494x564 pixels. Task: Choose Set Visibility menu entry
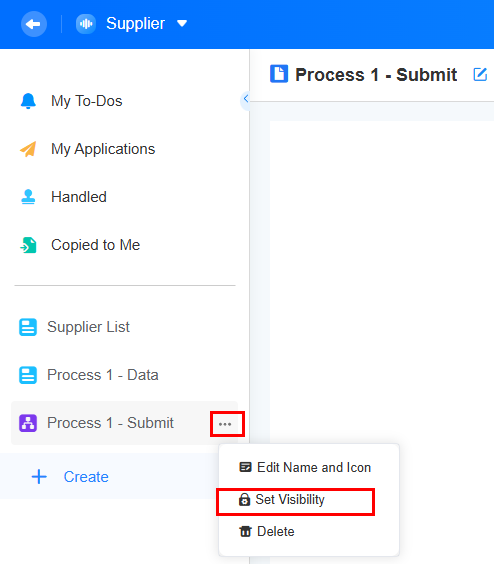tap(282, 500)
